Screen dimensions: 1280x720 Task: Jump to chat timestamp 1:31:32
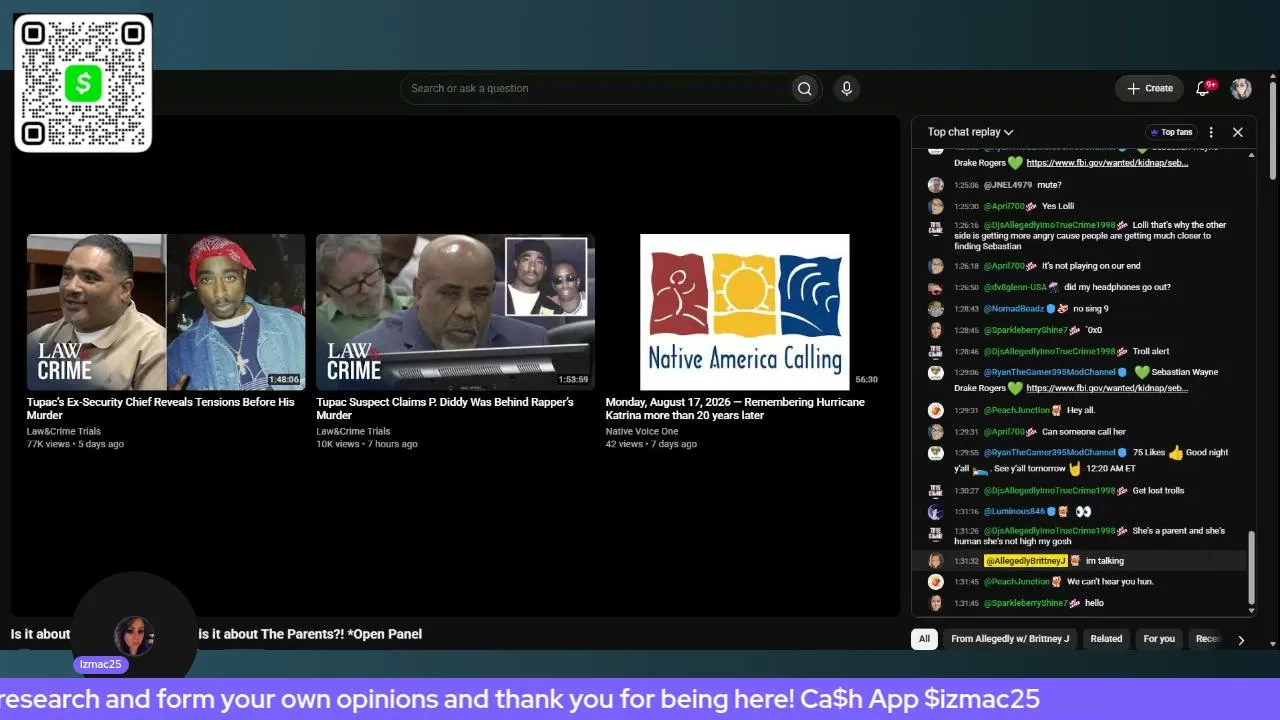coord(965,561)
